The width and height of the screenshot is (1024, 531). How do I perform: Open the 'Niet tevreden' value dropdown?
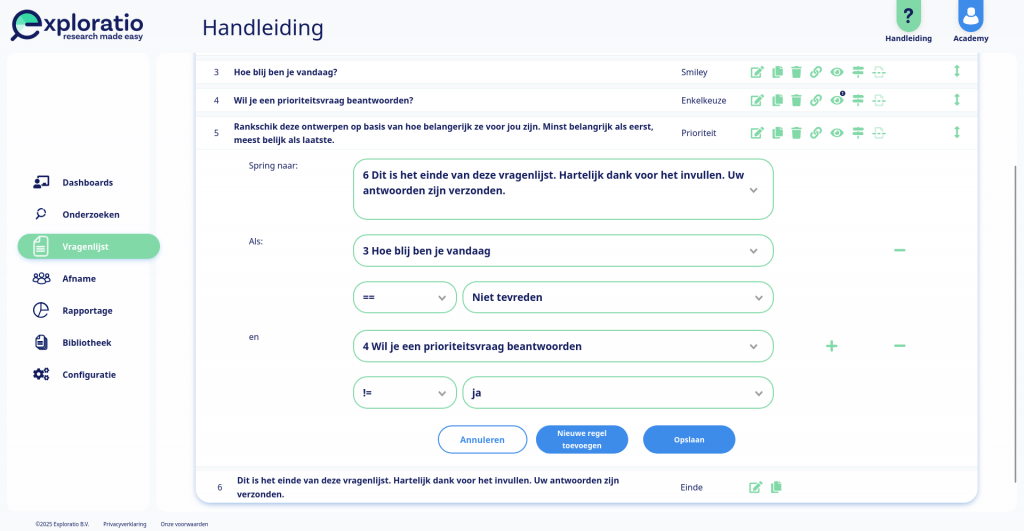pos(618,297)
